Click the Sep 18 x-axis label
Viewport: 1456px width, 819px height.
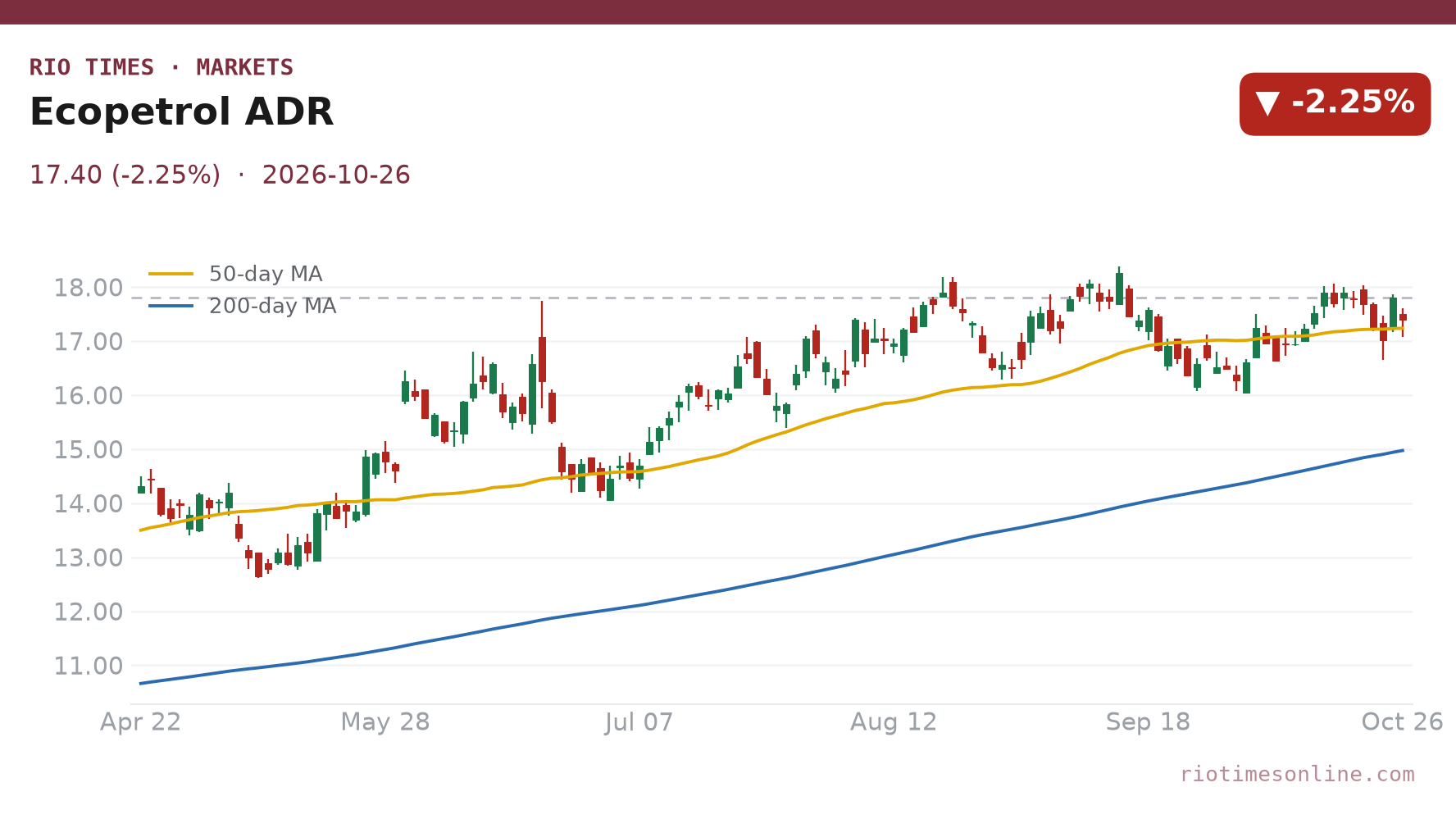1148,722
